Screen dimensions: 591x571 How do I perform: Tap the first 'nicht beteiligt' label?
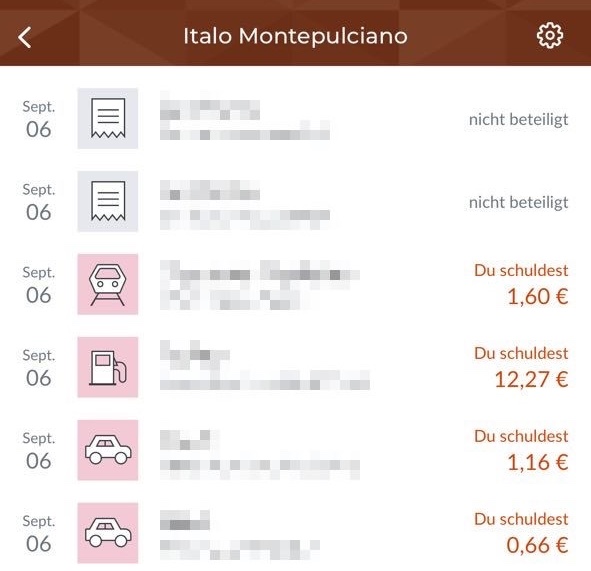(519, 120)
